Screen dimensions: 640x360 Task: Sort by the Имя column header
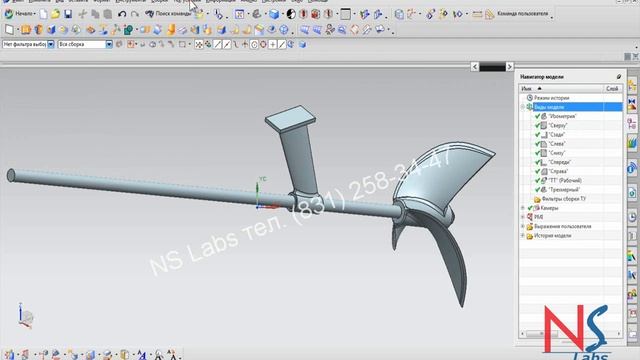[561, 89]
